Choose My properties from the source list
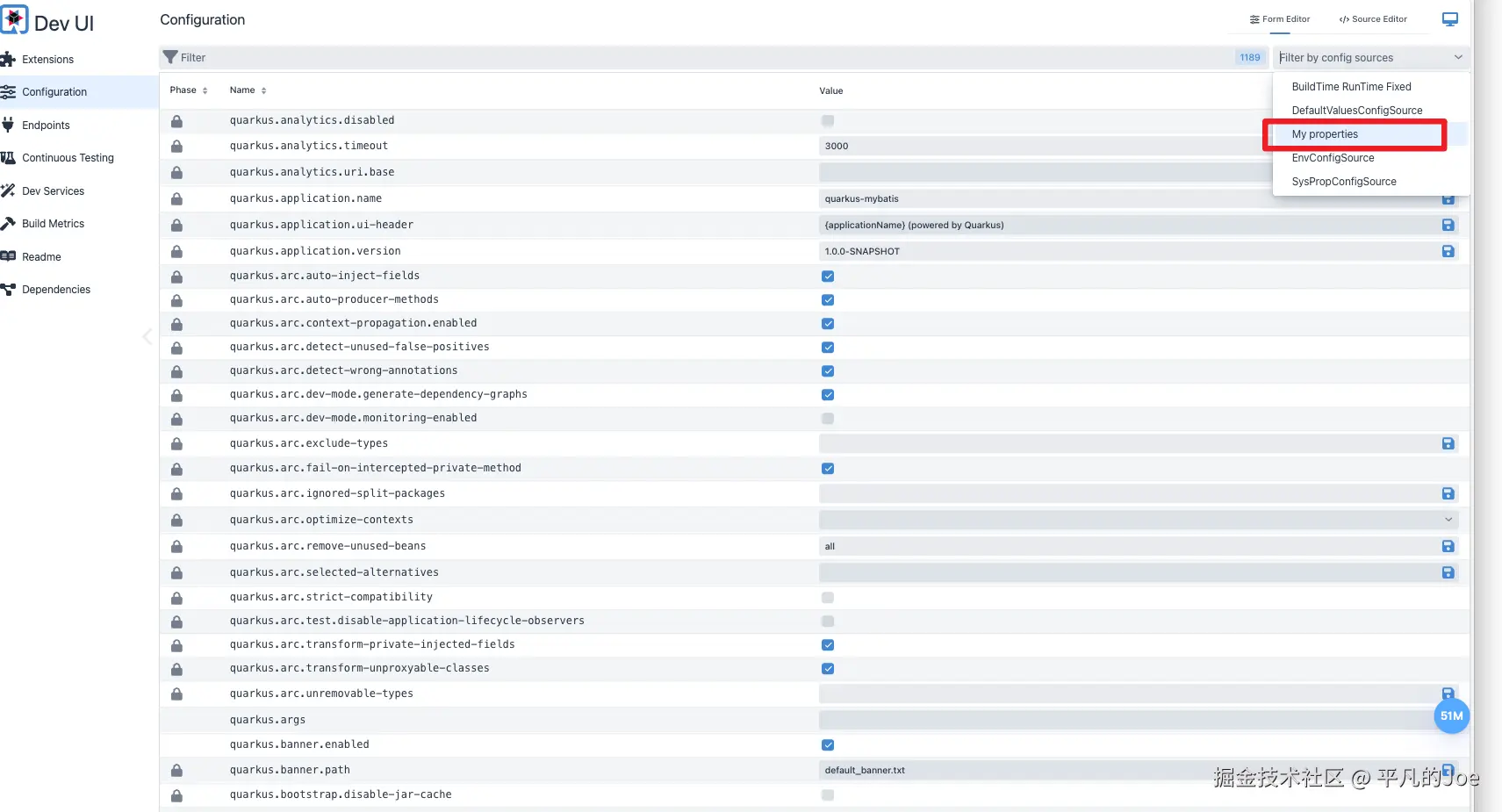1502x812 pixels. (x=1325, y=134)
